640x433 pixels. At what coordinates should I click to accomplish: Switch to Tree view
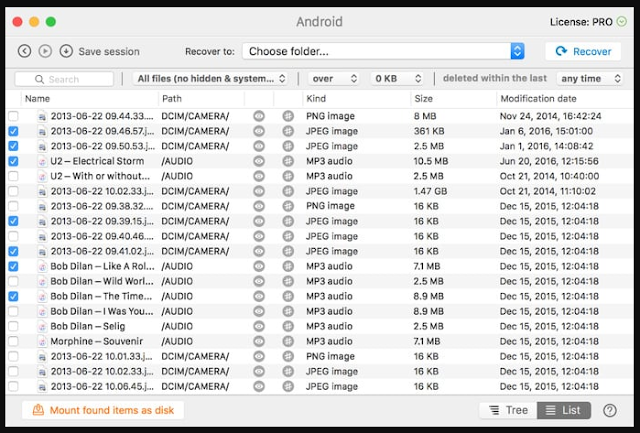[508, 410]
